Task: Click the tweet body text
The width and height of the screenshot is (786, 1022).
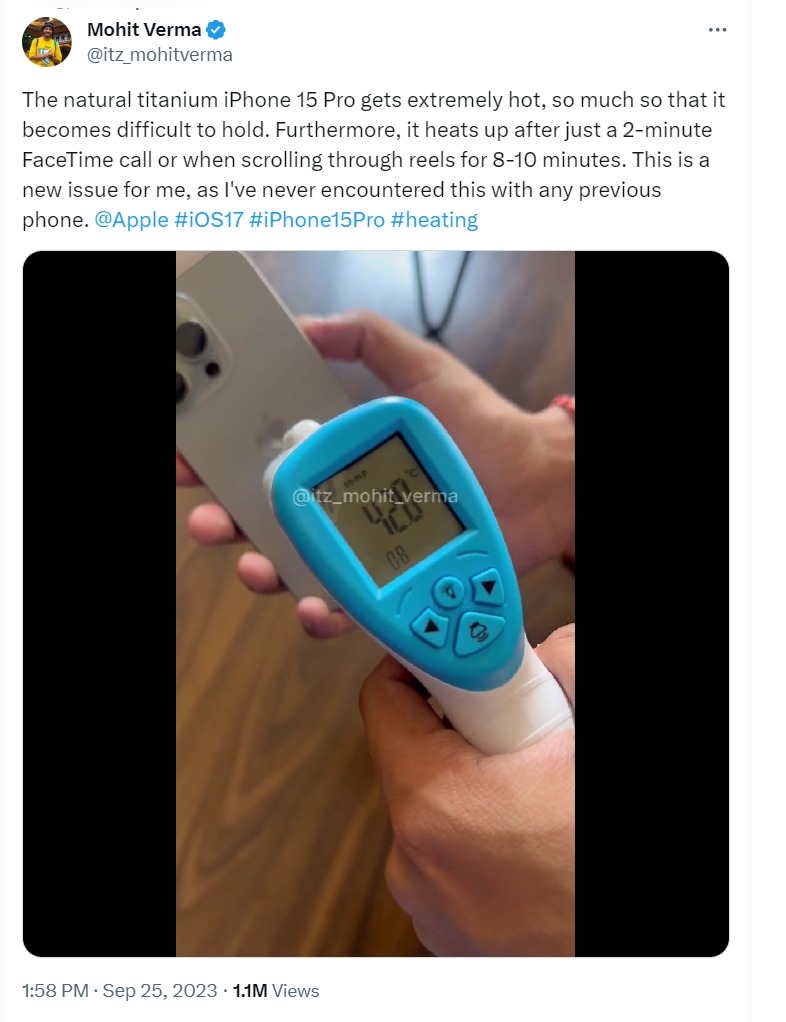Action: coord(373,160)
